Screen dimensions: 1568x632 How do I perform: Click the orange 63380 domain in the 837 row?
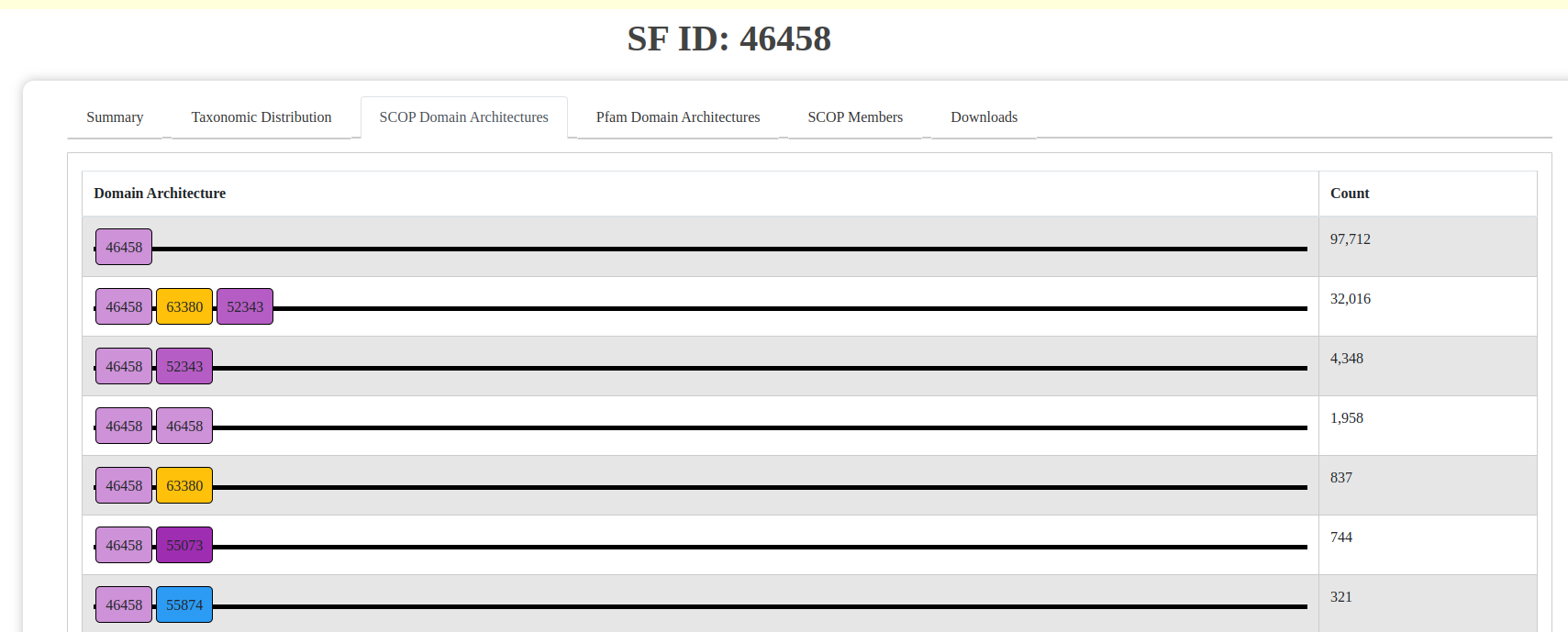click(x=184, y=486)
